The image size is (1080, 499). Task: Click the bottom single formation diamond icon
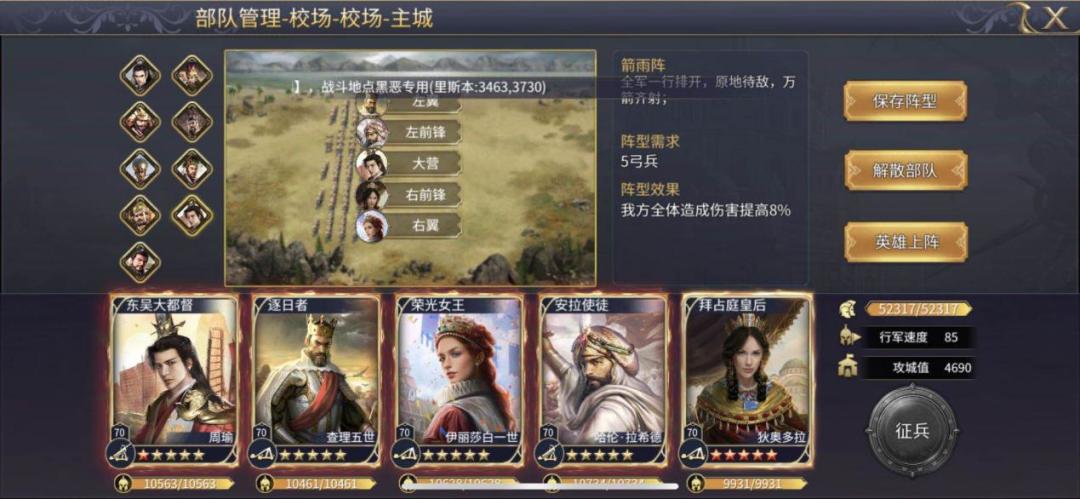pyautogui.click(x=141, y=262)
